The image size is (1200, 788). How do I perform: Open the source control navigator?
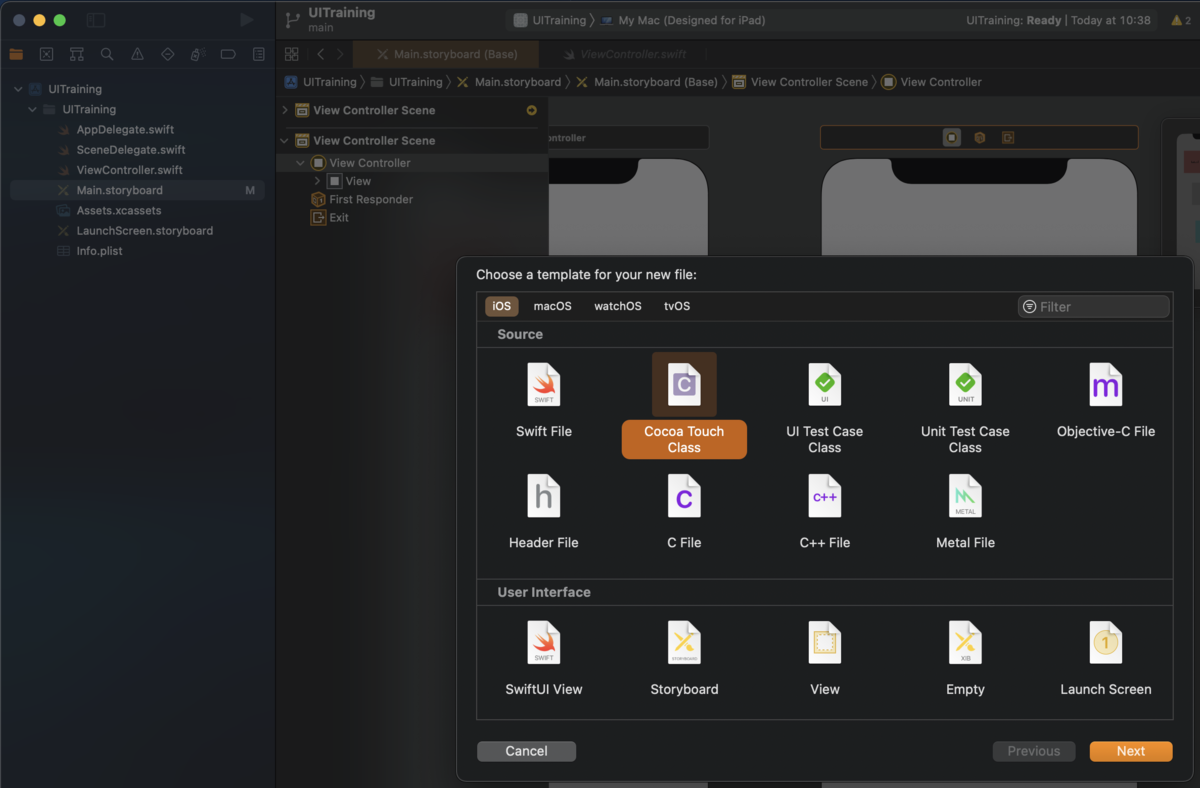pyautogui.click(x=46, y=54)
